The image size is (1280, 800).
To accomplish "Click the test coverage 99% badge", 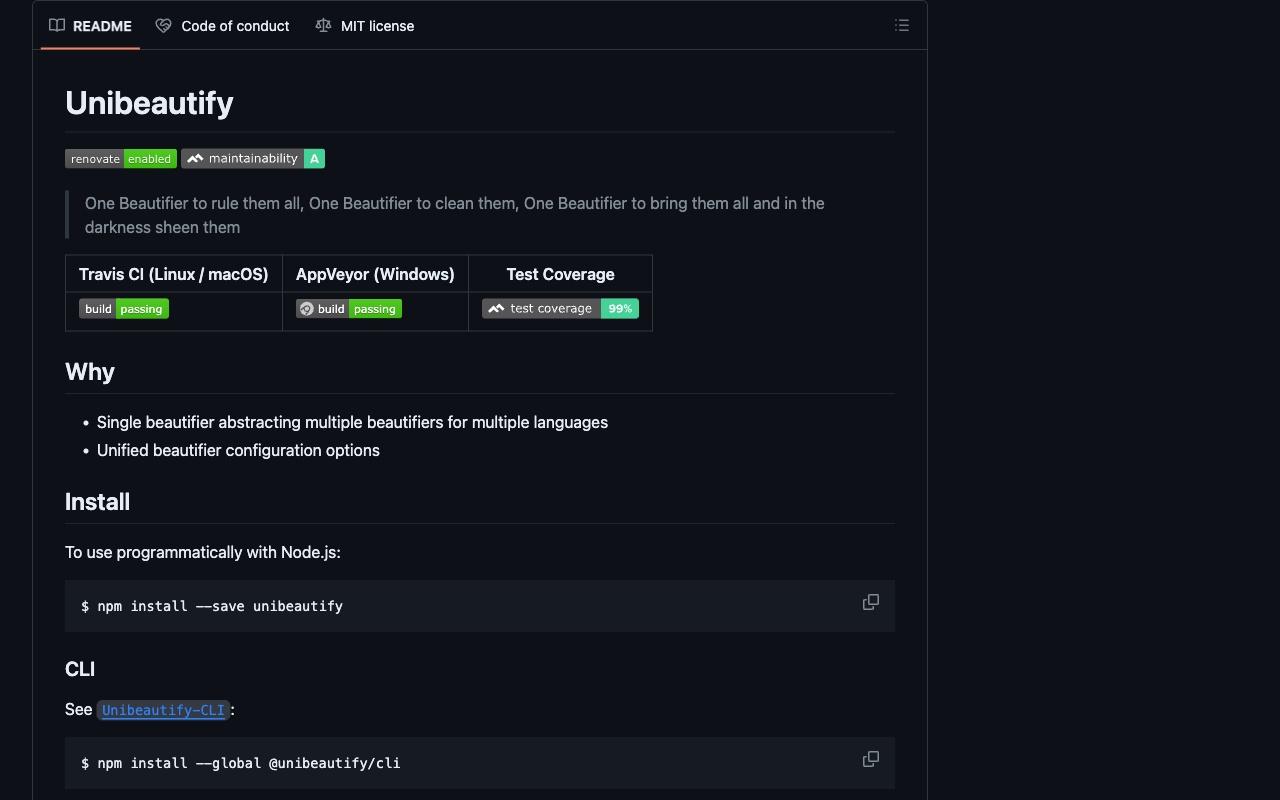I will 560,309.
